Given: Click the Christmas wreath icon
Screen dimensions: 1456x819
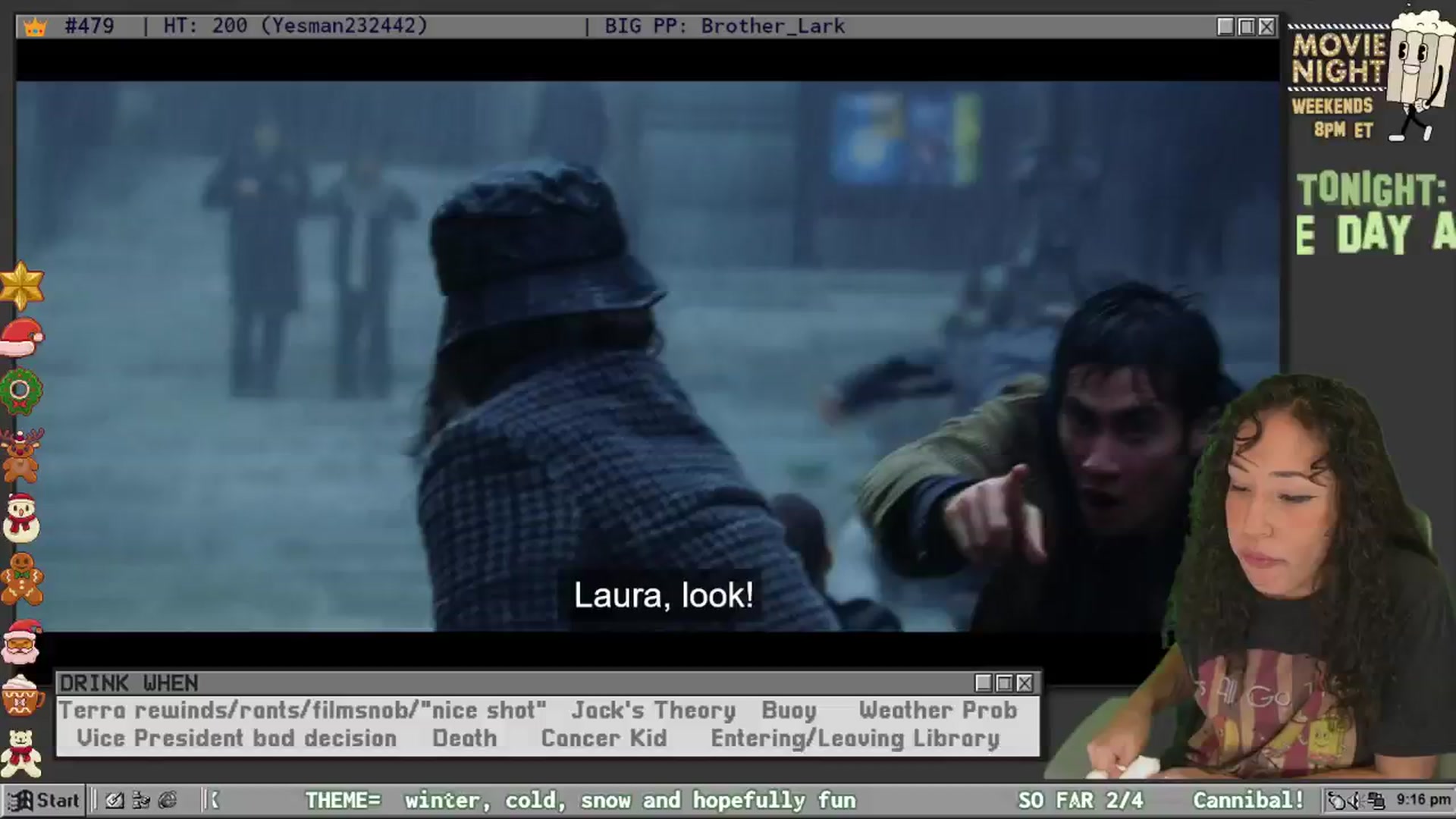Looking at the screenshot, I should tap(20, 391).
